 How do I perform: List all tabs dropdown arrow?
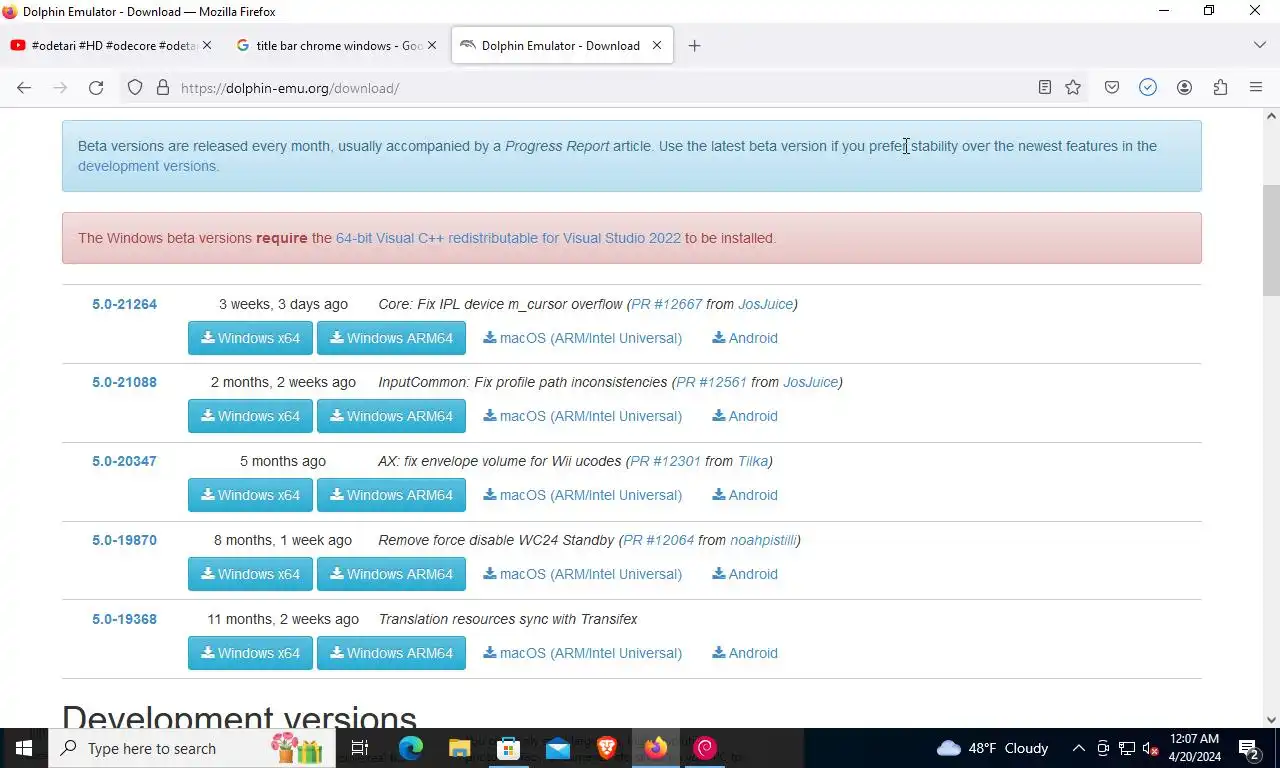tap(1259, 46)
